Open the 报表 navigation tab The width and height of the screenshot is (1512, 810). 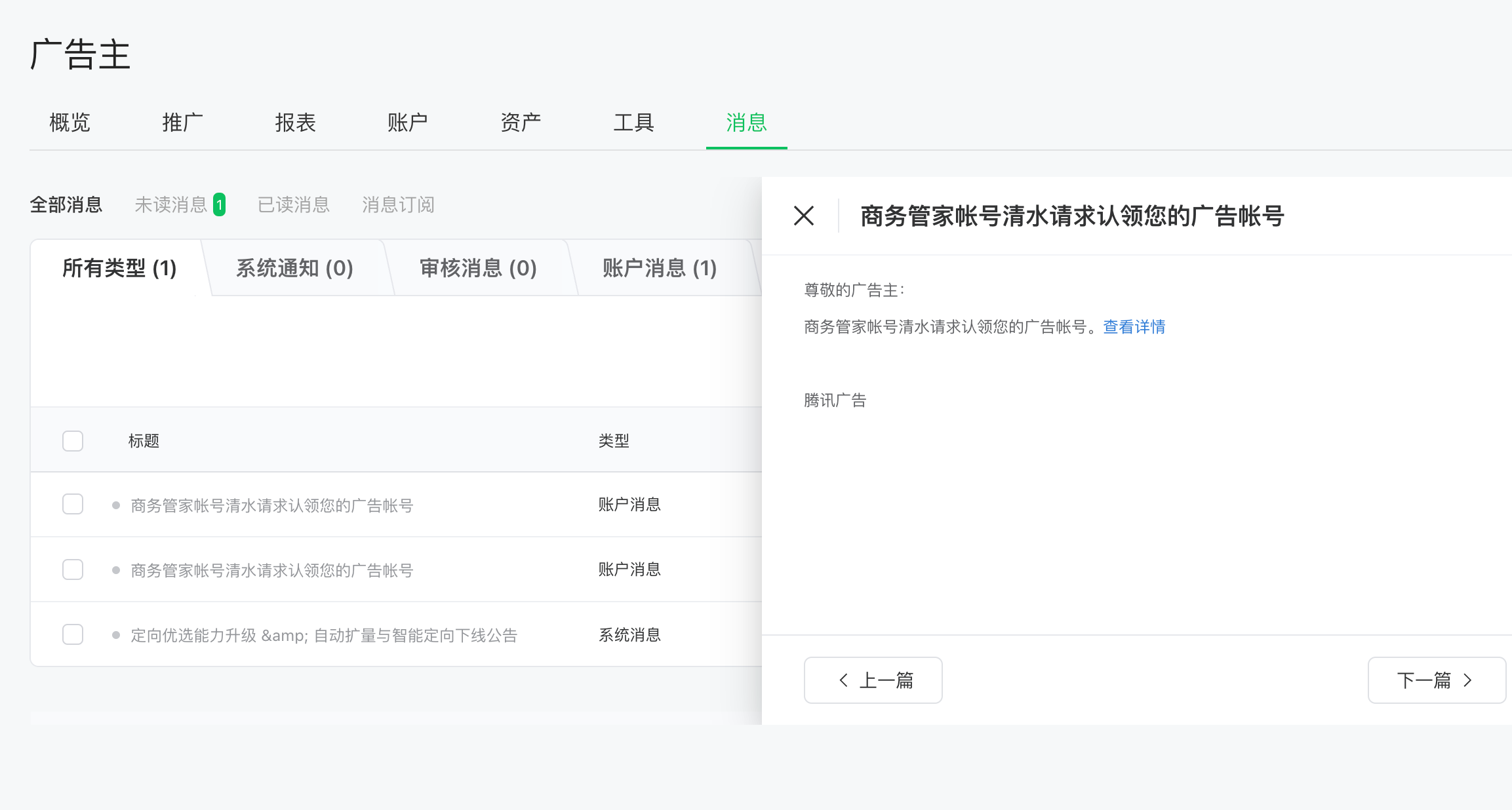coord(295,123)
